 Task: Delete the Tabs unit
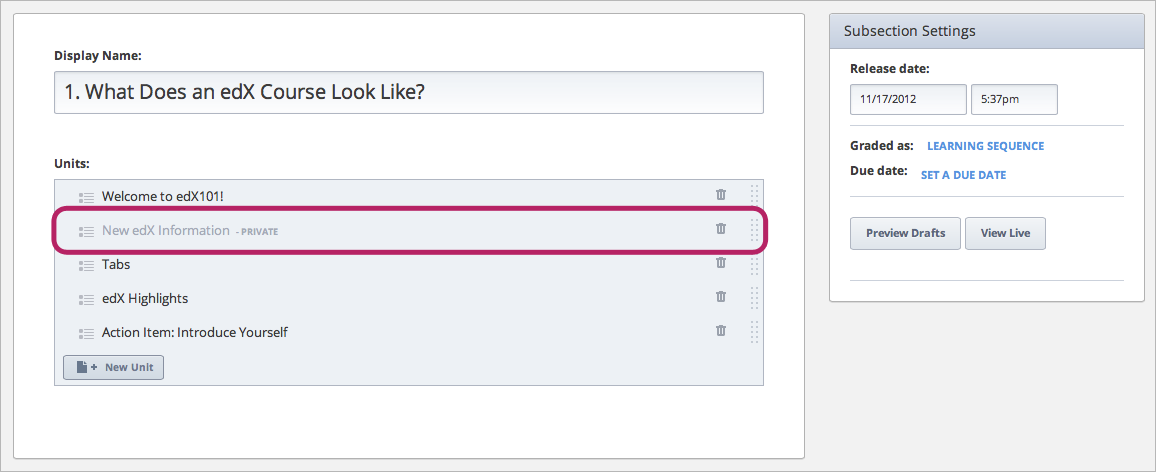(720, 263)
